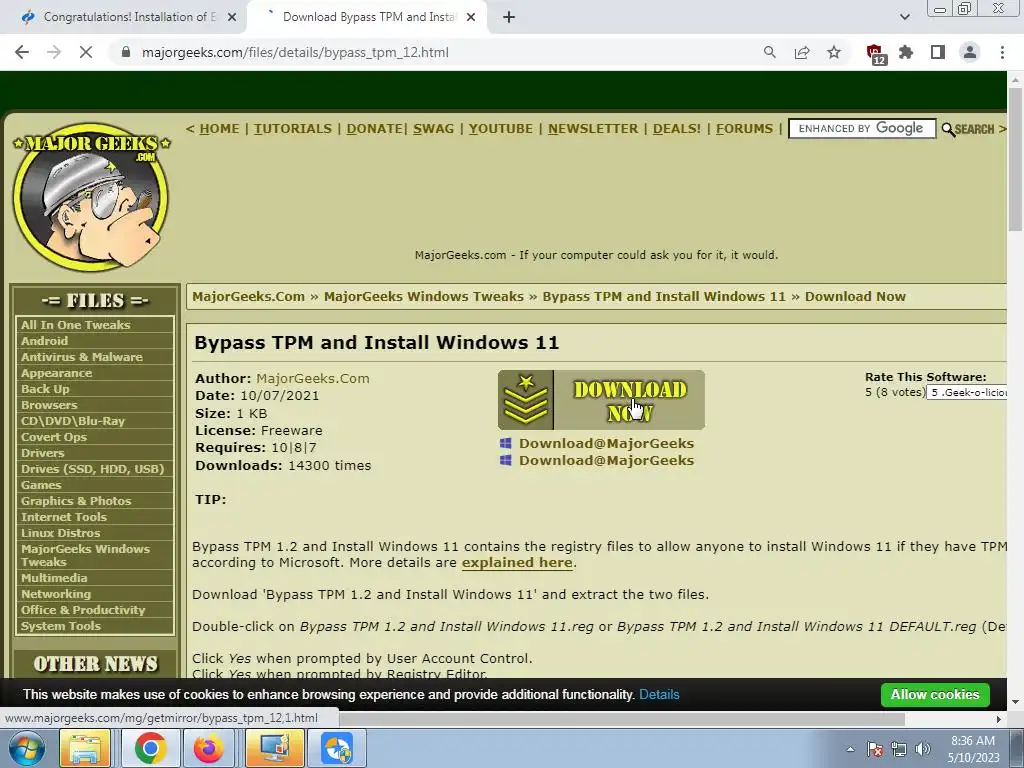Open CD\DVD\Blu-Ray category
The height and width of the screenshot is (768, 1024).
(x=72, y=421)
